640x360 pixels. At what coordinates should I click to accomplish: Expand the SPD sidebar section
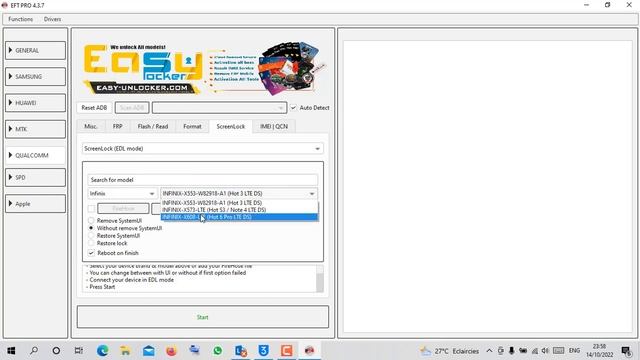(36, 178)
